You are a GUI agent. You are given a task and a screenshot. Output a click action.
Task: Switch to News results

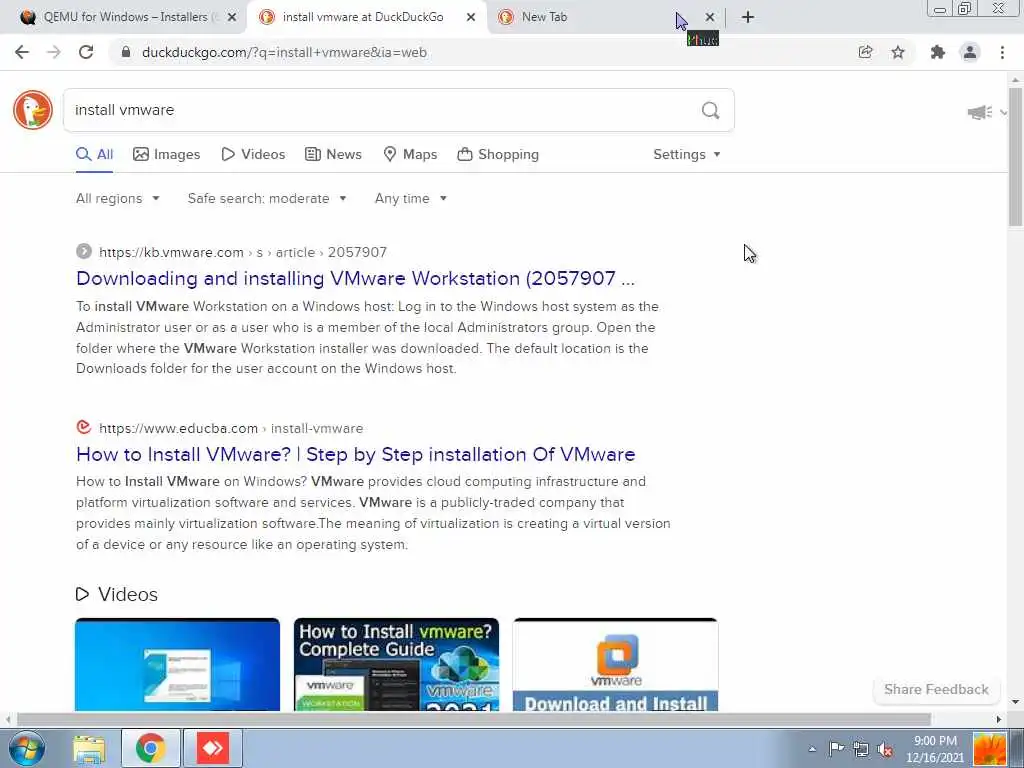333,155
